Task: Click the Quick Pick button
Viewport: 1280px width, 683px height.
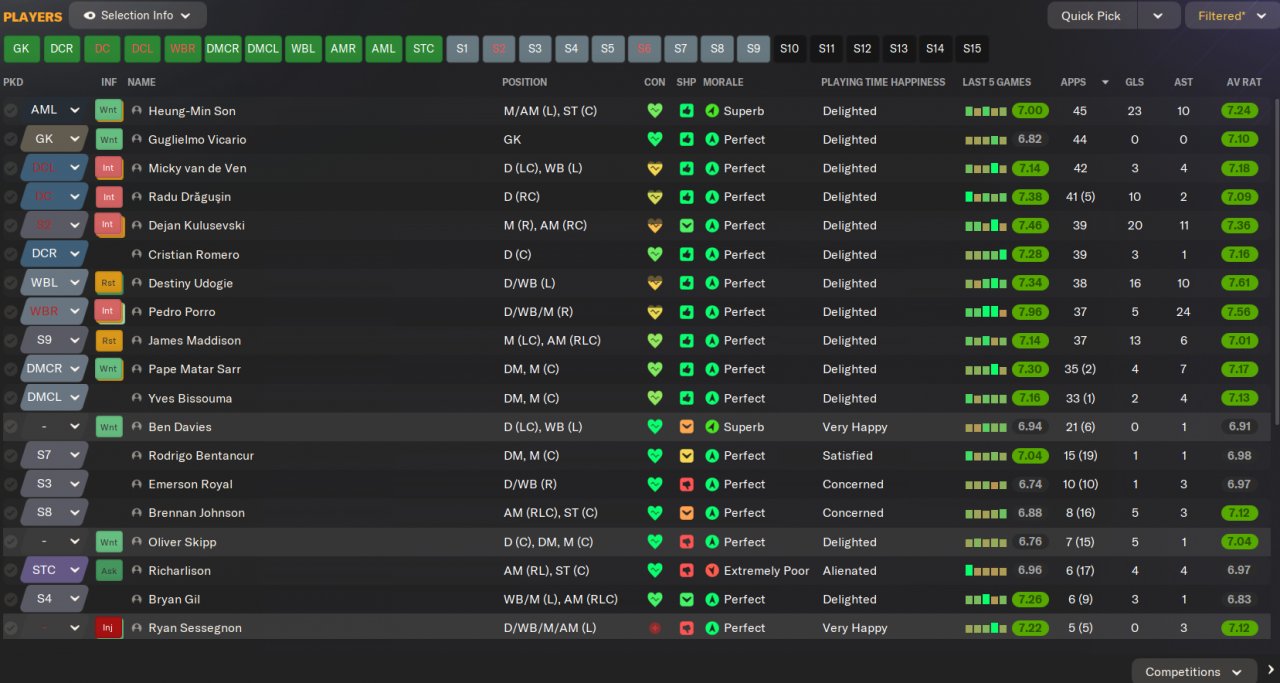Action: coord(1090,15)
